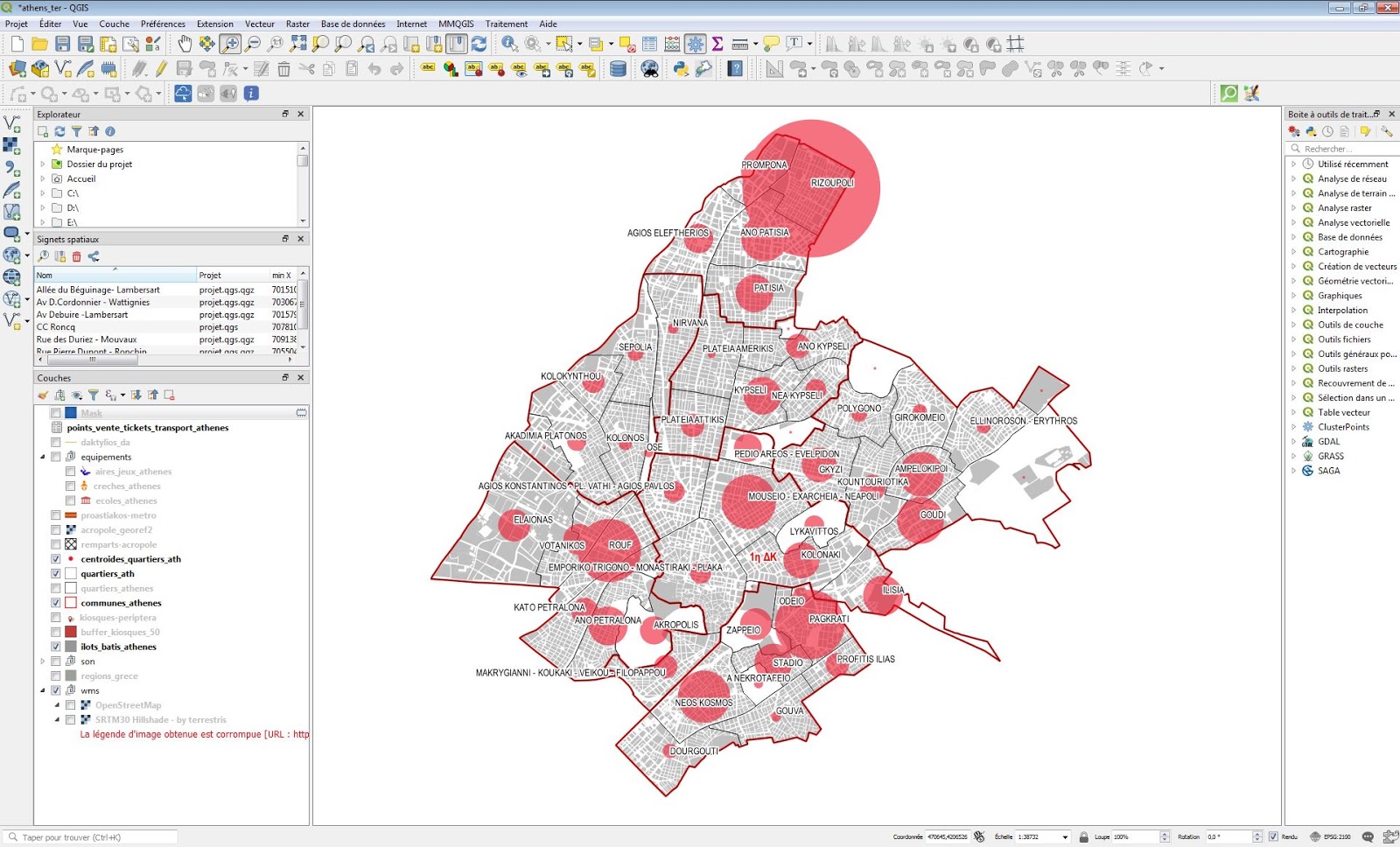1400x847 pixels.
Task: Open the Vecteur menu
Action: point(259,24)
